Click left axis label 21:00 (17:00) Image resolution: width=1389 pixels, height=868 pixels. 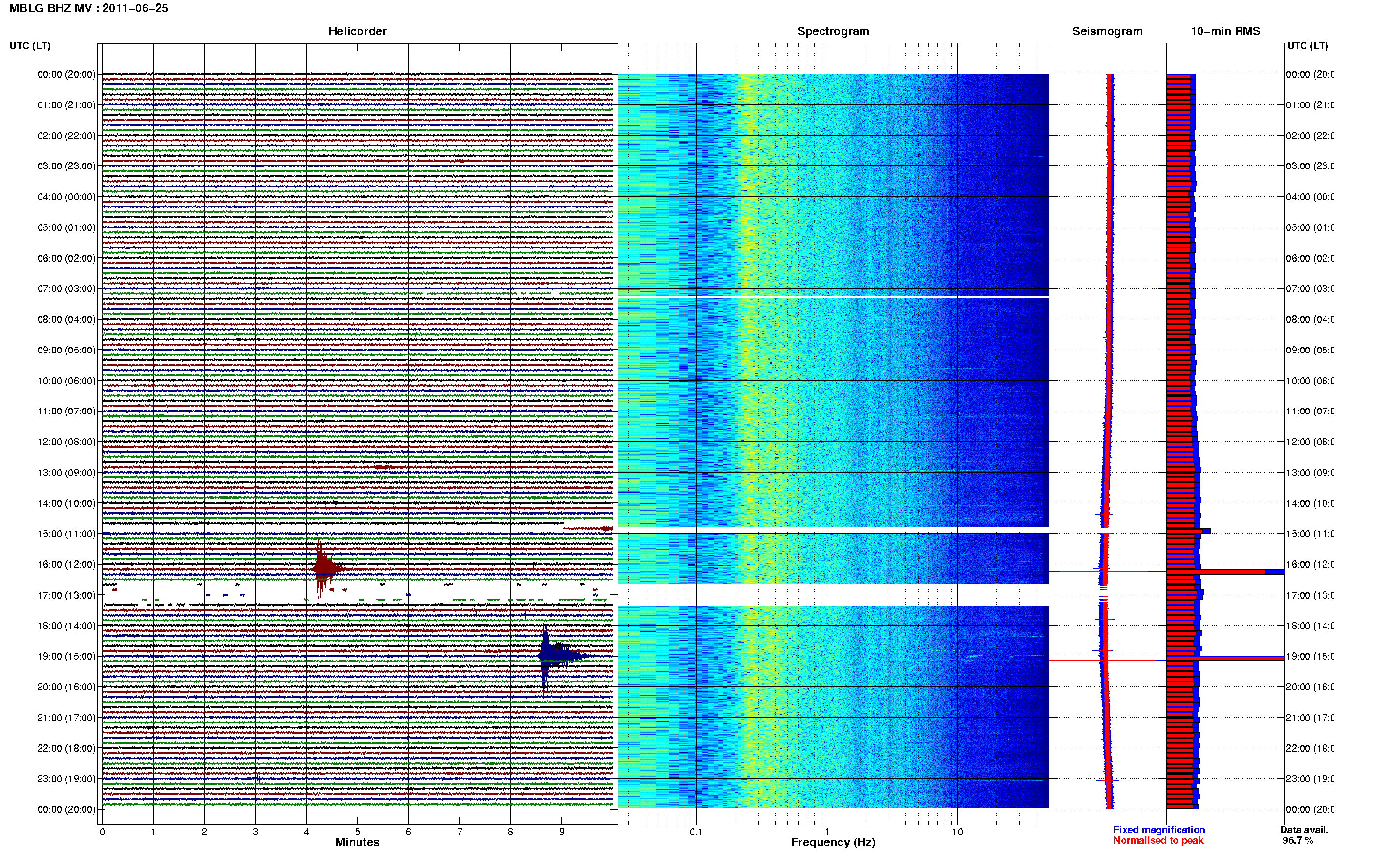point(66,718)
